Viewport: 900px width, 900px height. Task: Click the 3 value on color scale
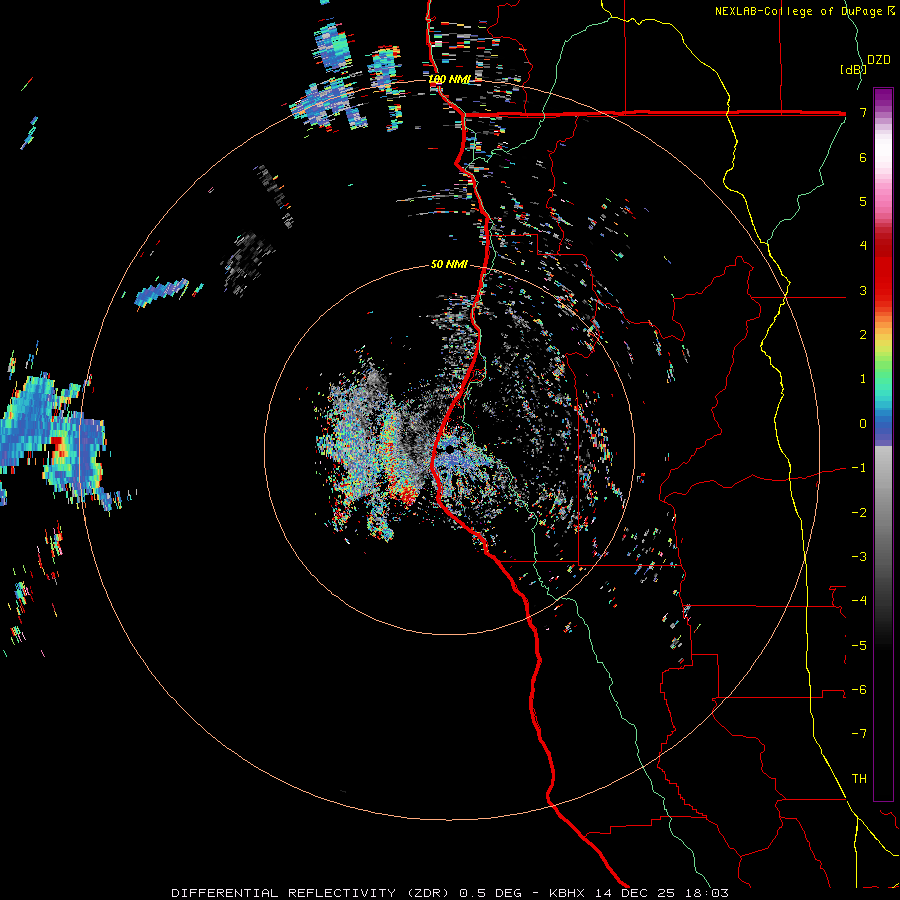[863, 290]
